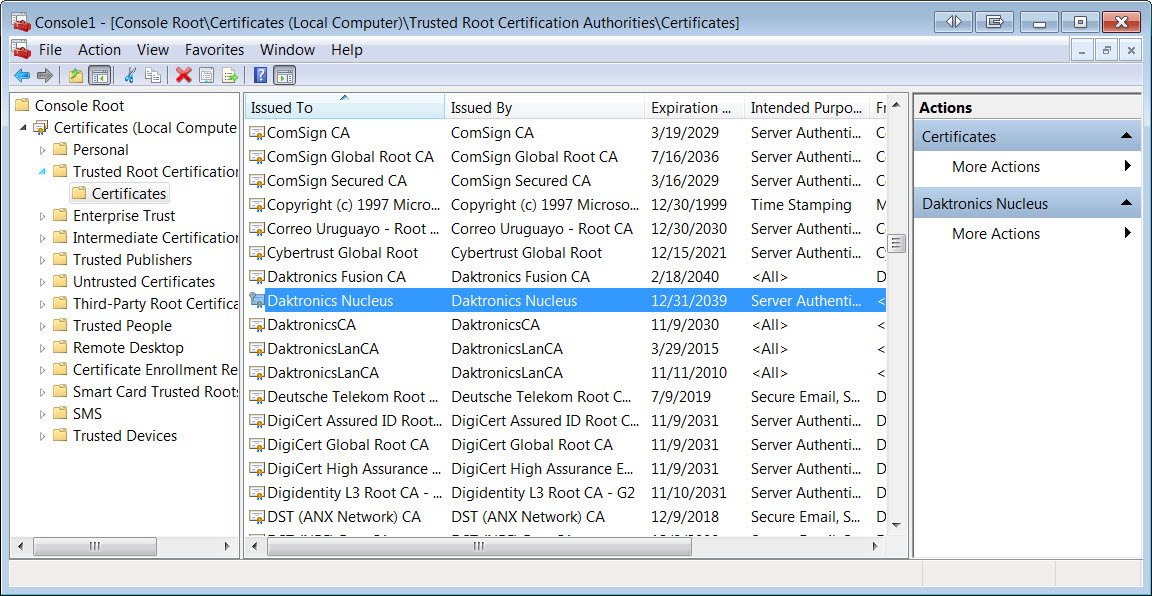Collapse Trusted Root Certification Authorities node
The image size is (1152, 596).
tap(42, 172)
